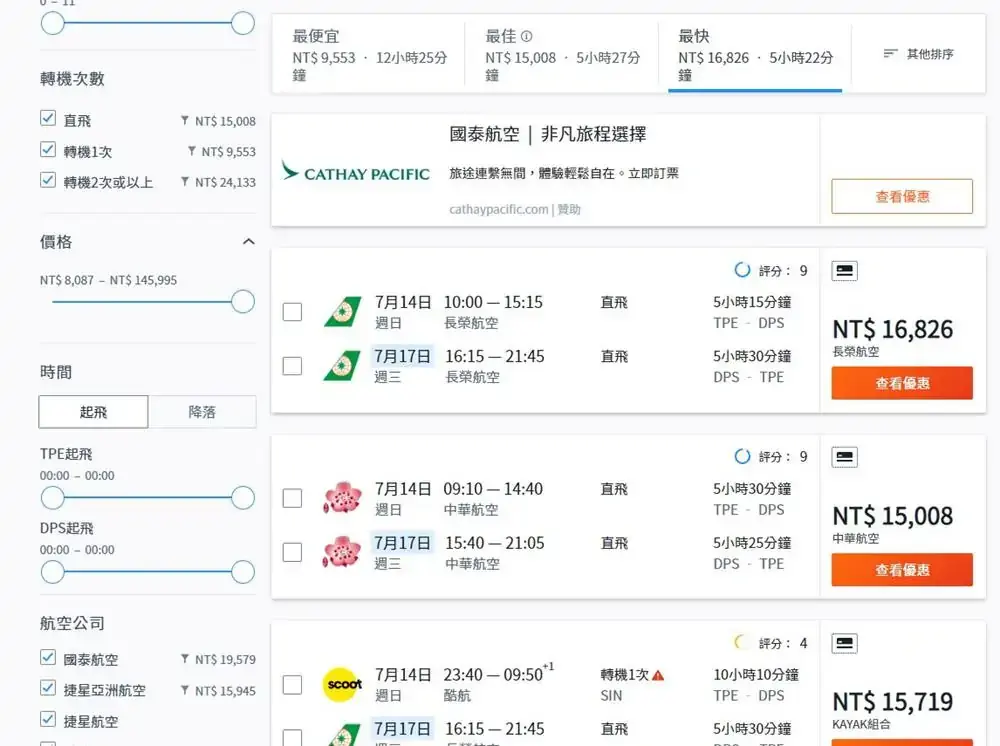
Task: Collapse the 價格 filter section chevron
Action: tap(249, 242)
